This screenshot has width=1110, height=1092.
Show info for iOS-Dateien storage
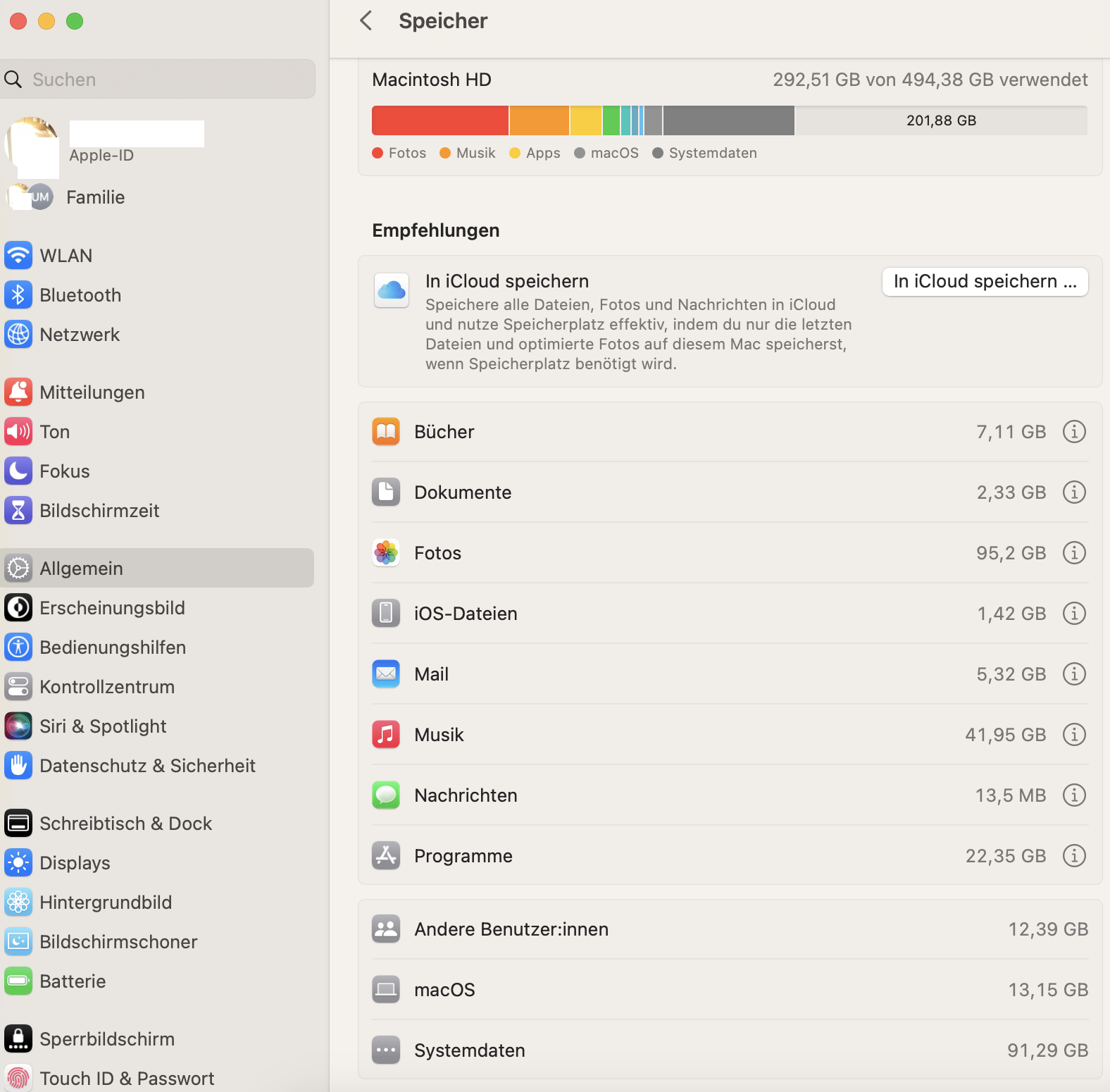click(x=1074, y=613)
